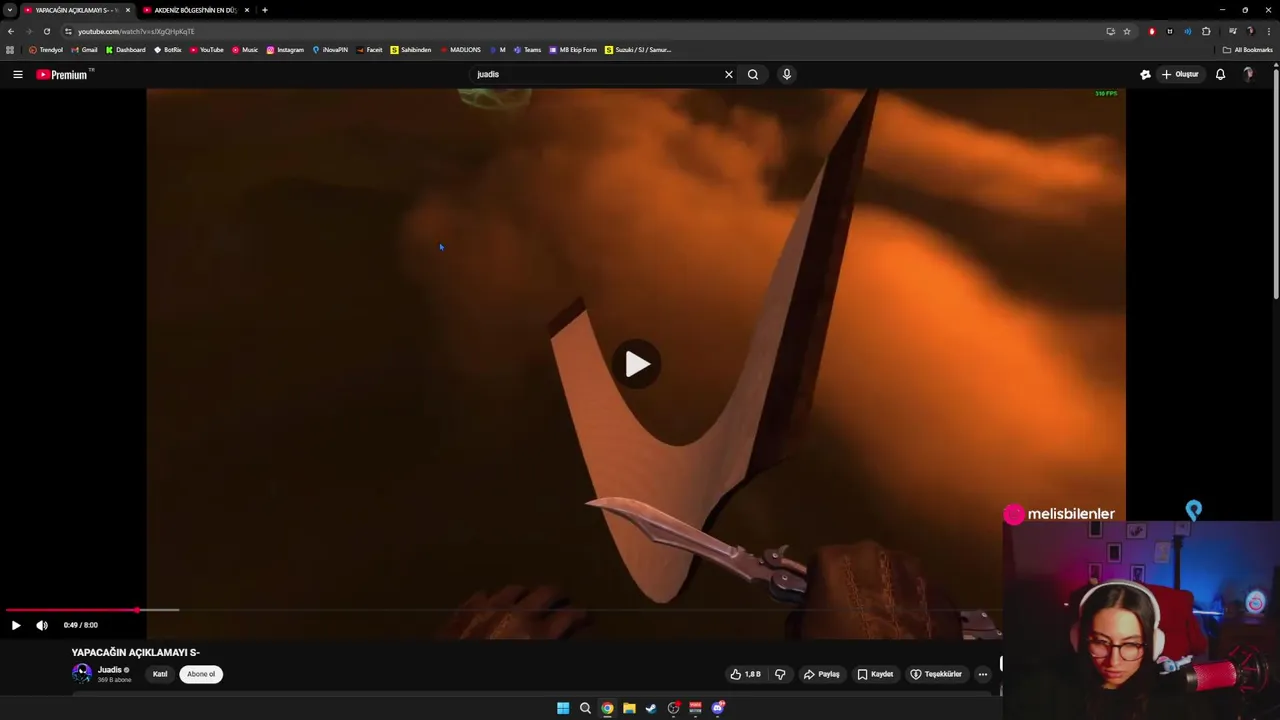Open the Sahibinden bookmark
The height and width of the screenshot is (720, 1280).
coord(411,50)
